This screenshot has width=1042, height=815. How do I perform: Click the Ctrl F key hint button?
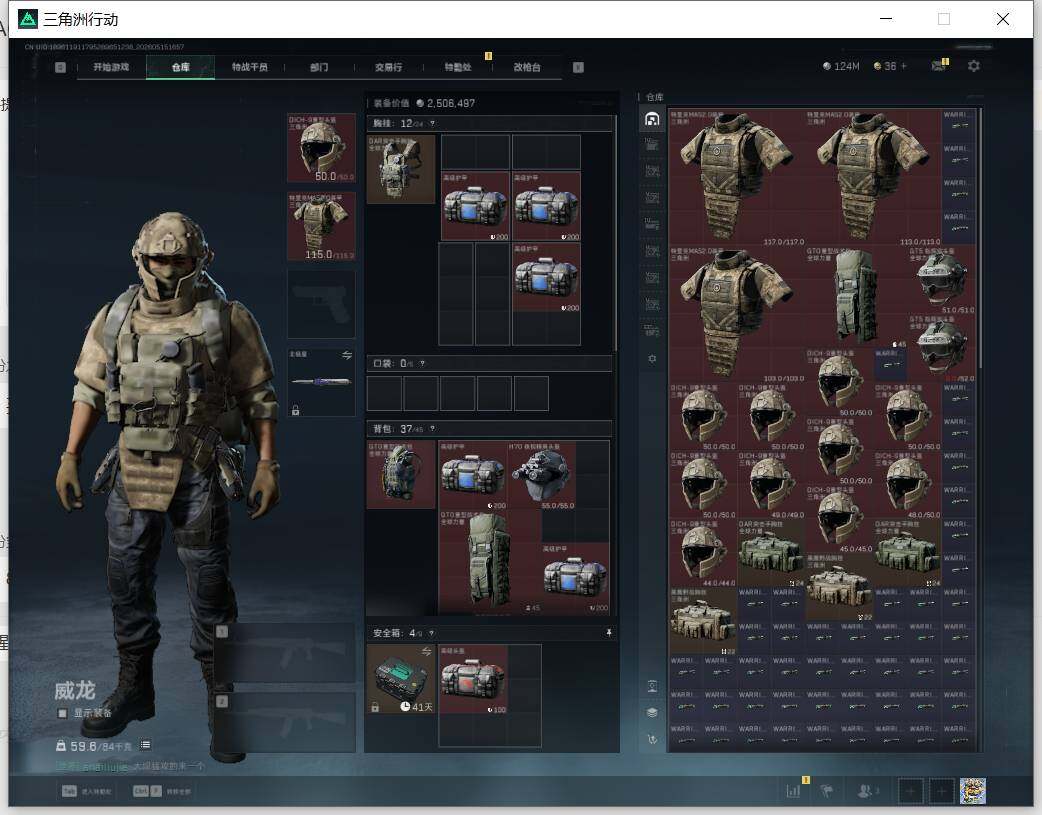click(148, 791)
